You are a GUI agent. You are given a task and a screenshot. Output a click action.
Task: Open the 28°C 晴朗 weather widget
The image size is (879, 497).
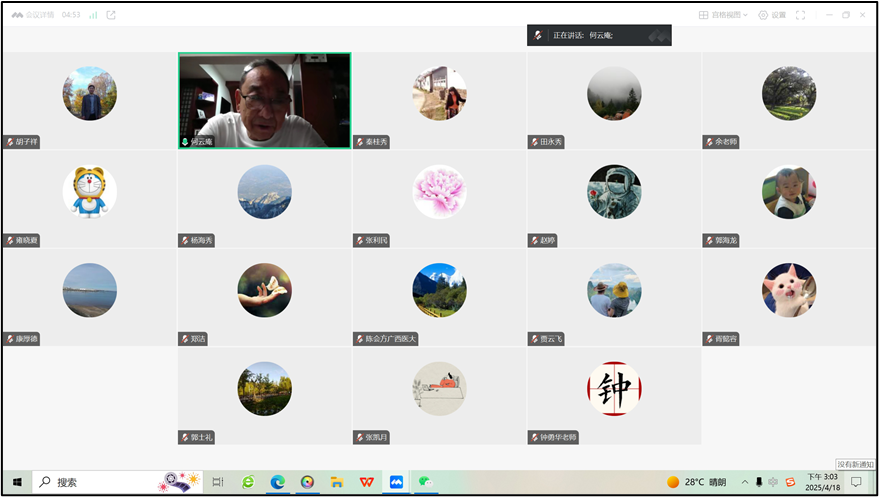[x=697, y=482]
